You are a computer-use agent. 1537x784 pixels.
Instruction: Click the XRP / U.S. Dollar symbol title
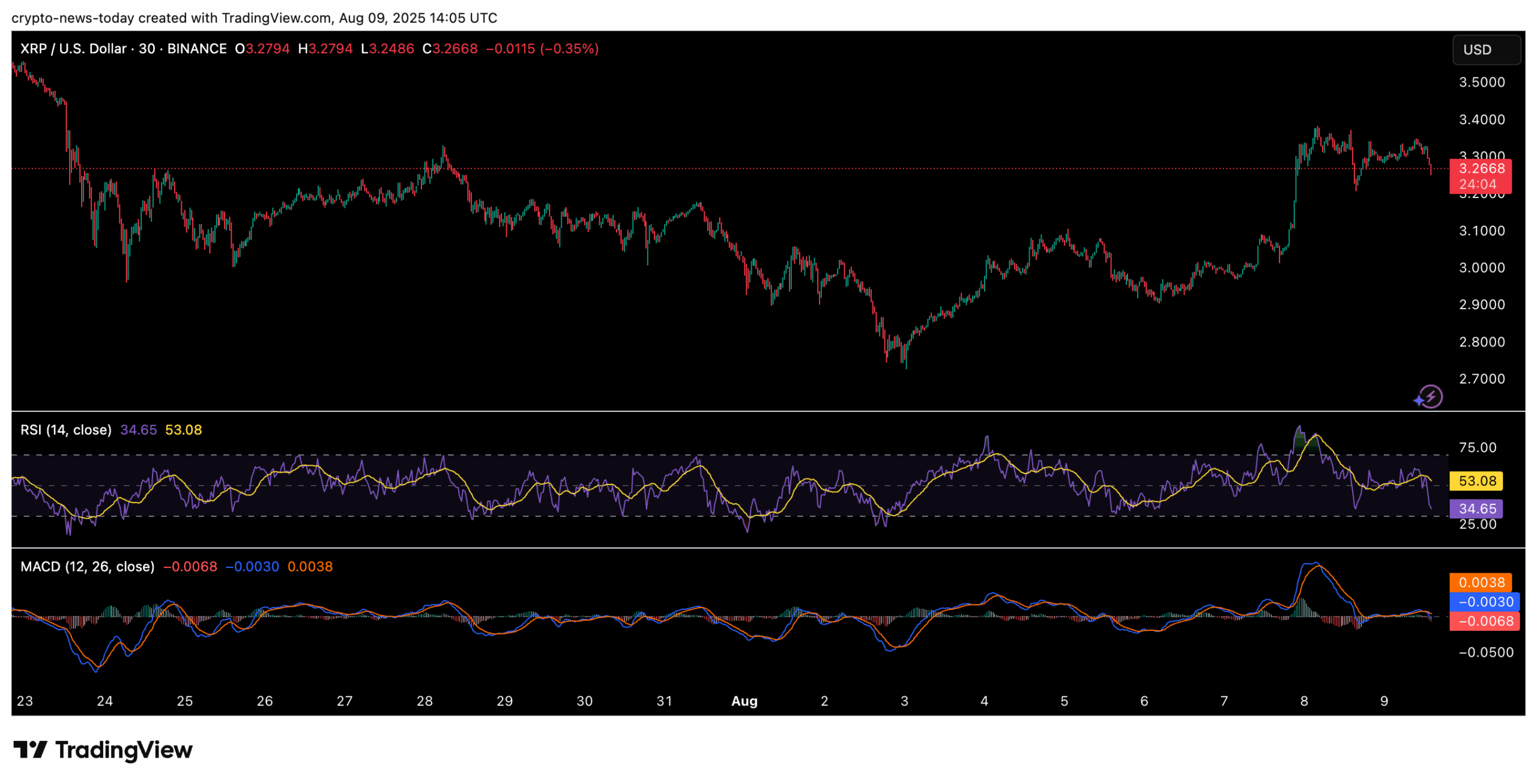tap(73, 49)
